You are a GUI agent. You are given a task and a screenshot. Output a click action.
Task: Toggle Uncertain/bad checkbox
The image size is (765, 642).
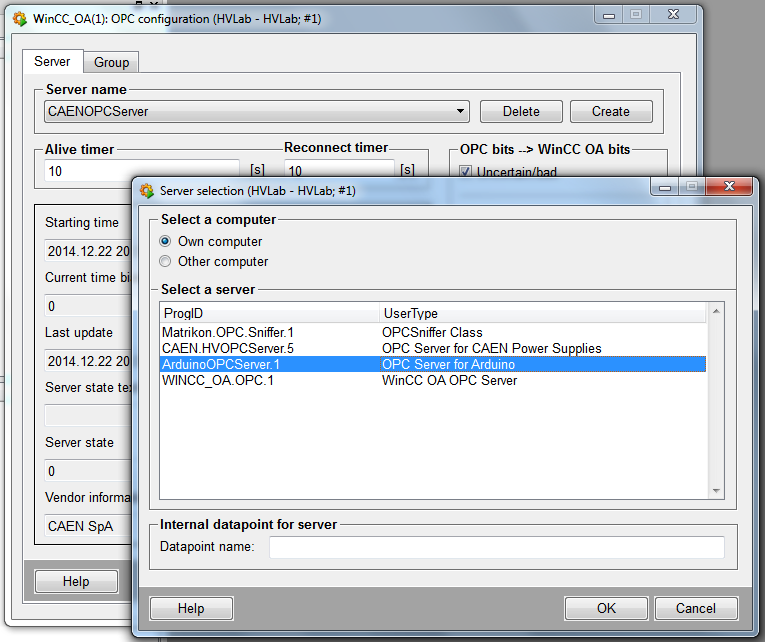coord(465,171)
